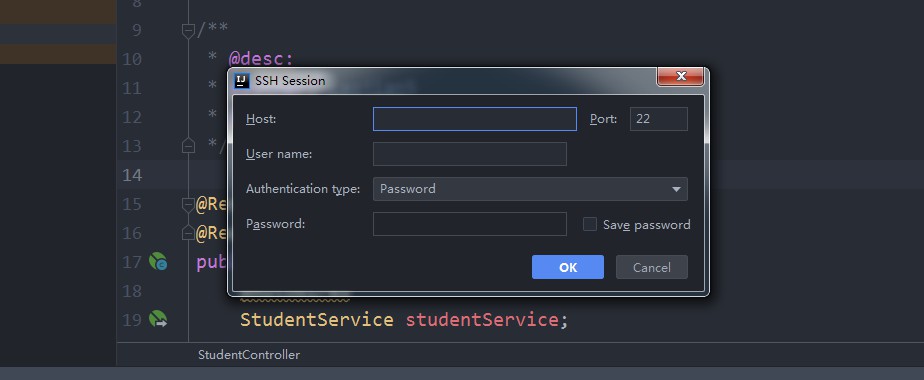This screenshot has height=380, width=924.
Task: Toggle fold marker on line 15 annotation
Action: [189, 204]
